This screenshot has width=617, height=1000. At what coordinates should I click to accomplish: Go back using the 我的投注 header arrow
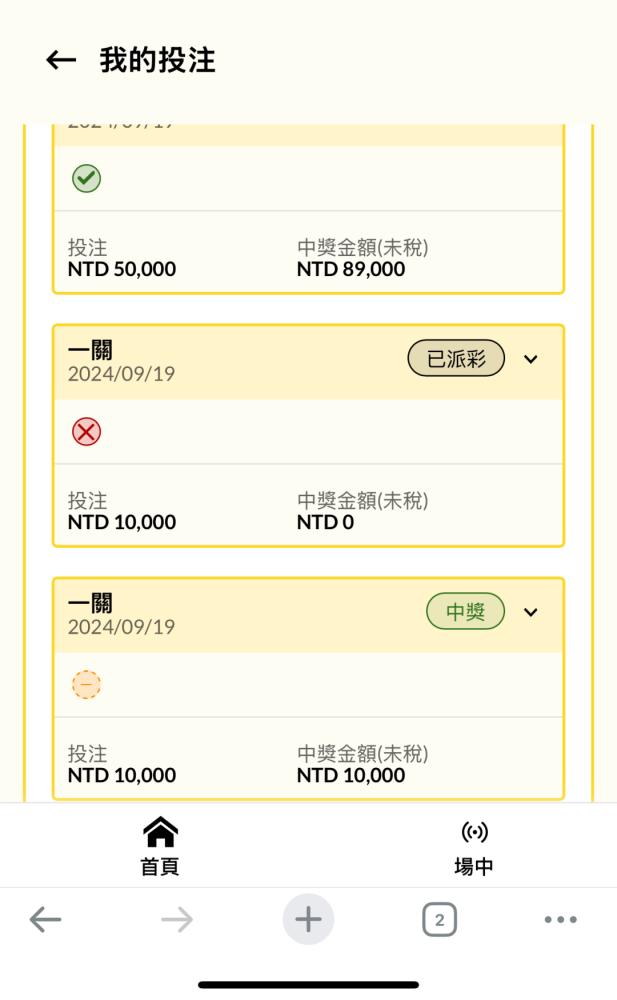pos(61,61)
